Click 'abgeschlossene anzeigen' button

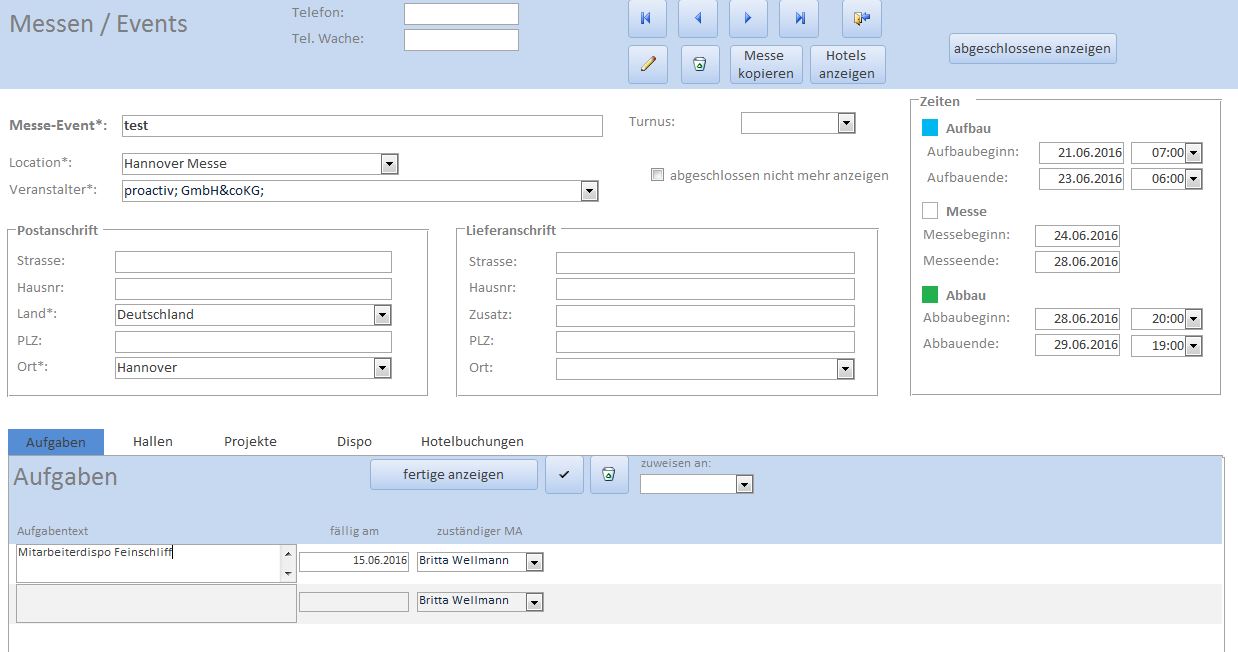pos(1032,48)
